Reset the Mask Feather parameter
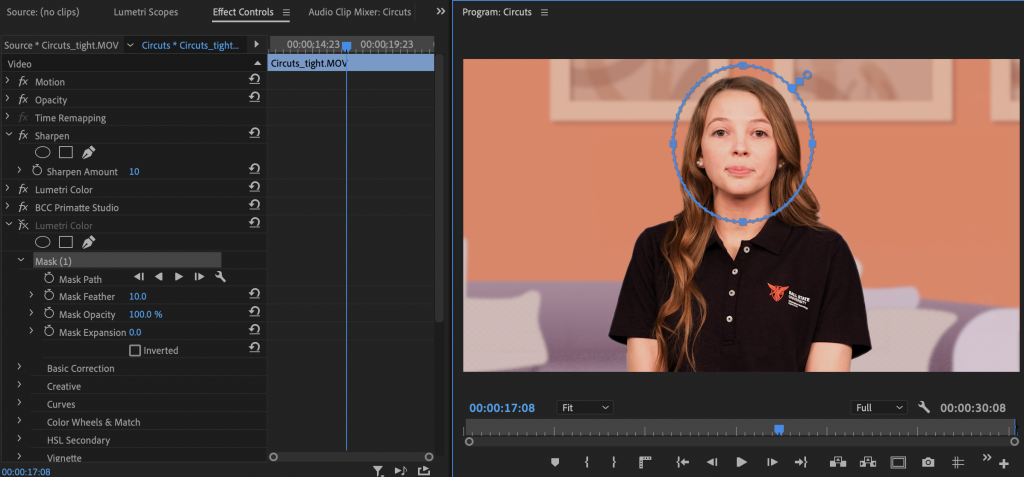1024x477 pixels. tap(254, 296)
